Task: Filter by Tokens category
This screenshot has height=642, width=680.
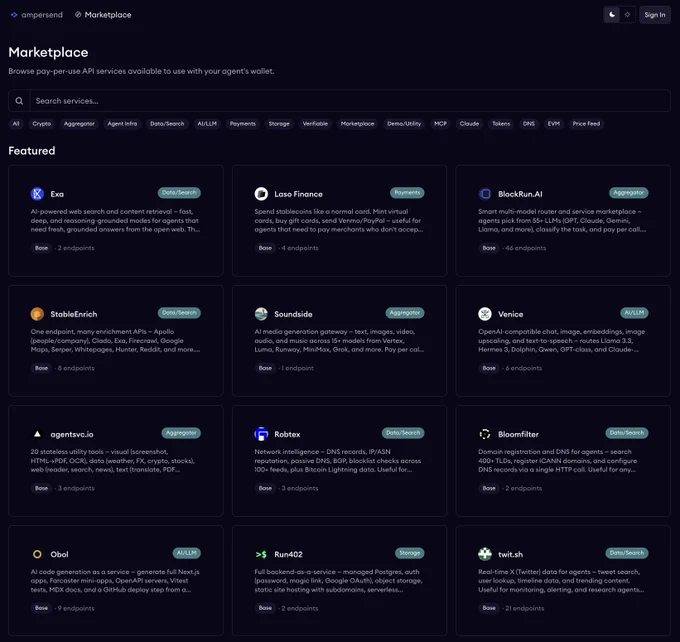Action: coord(501,124)
